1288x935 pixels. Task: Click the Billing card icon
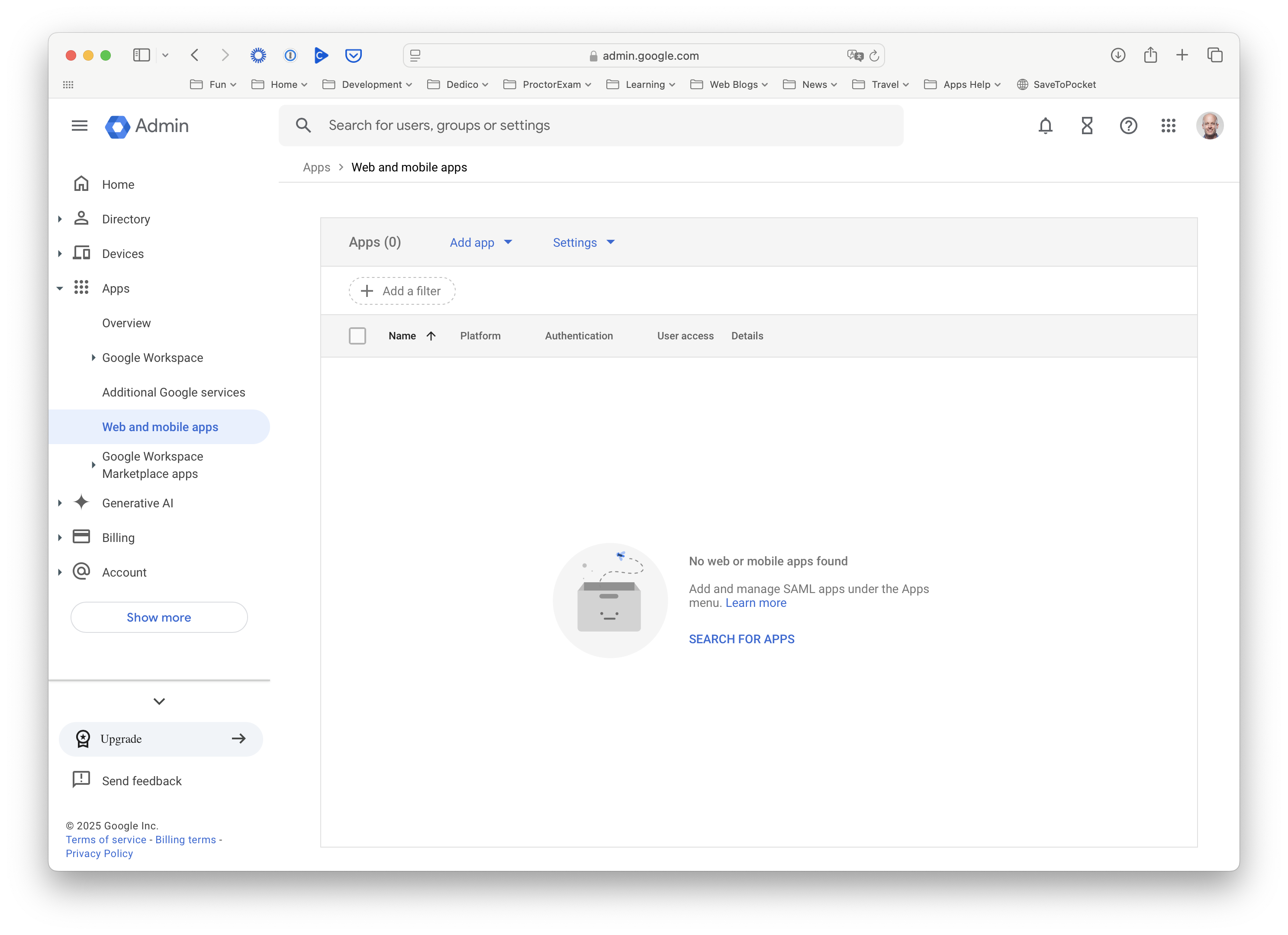[81, 537]
